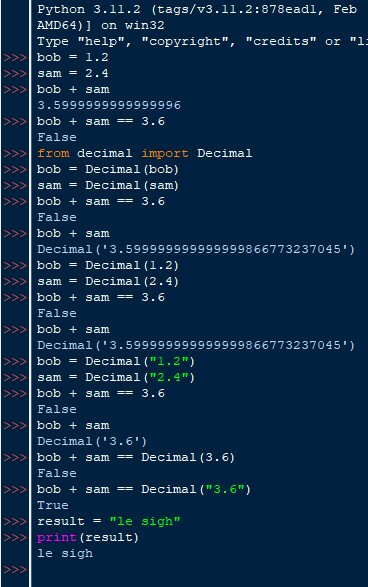Viewport: 368px width, 587px height.
Task: Click the 'print(result)' line
Action: pos(88,538)
